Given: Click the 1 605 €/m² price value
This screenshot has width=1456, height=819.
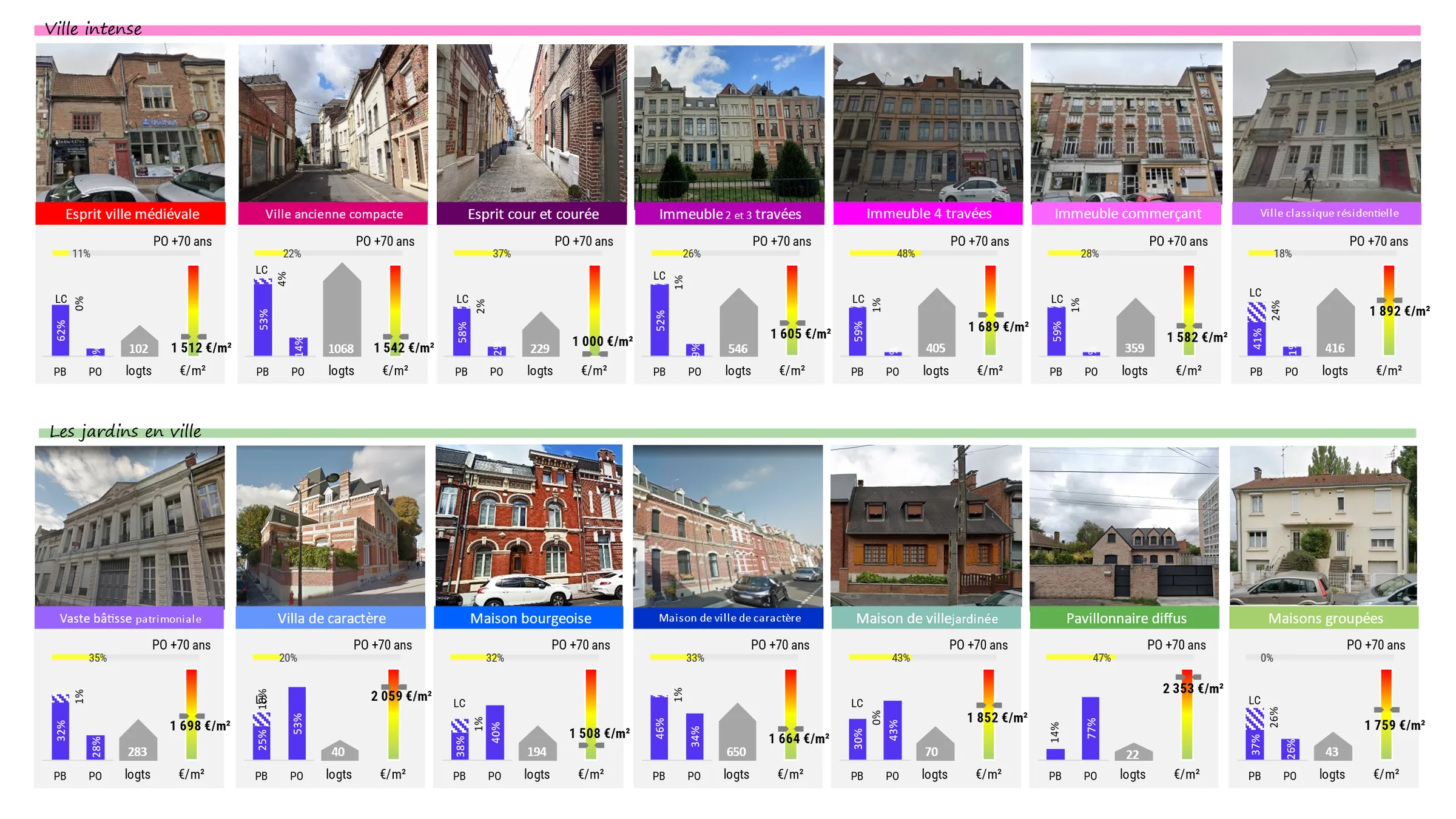Looking at the screenshot, I should (x=800, y=334).
